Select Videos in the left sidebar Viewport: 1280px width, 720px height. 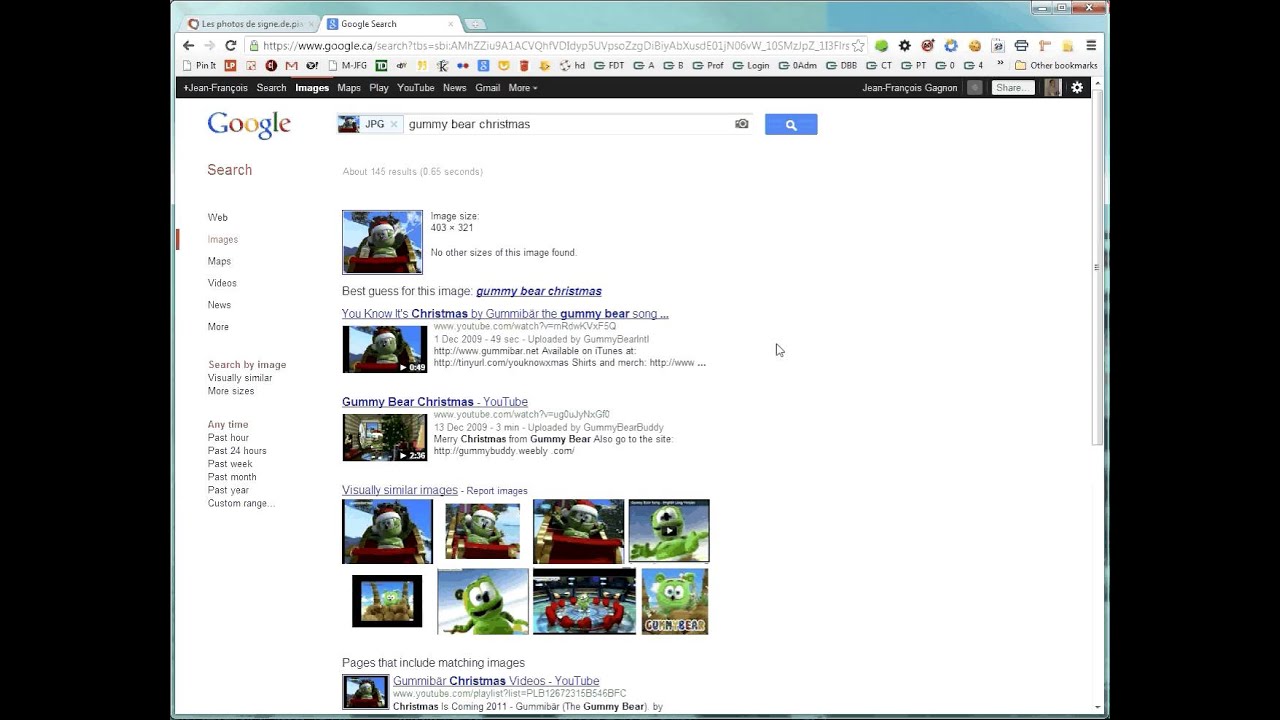pyautogui.click(x=222, y=283)
